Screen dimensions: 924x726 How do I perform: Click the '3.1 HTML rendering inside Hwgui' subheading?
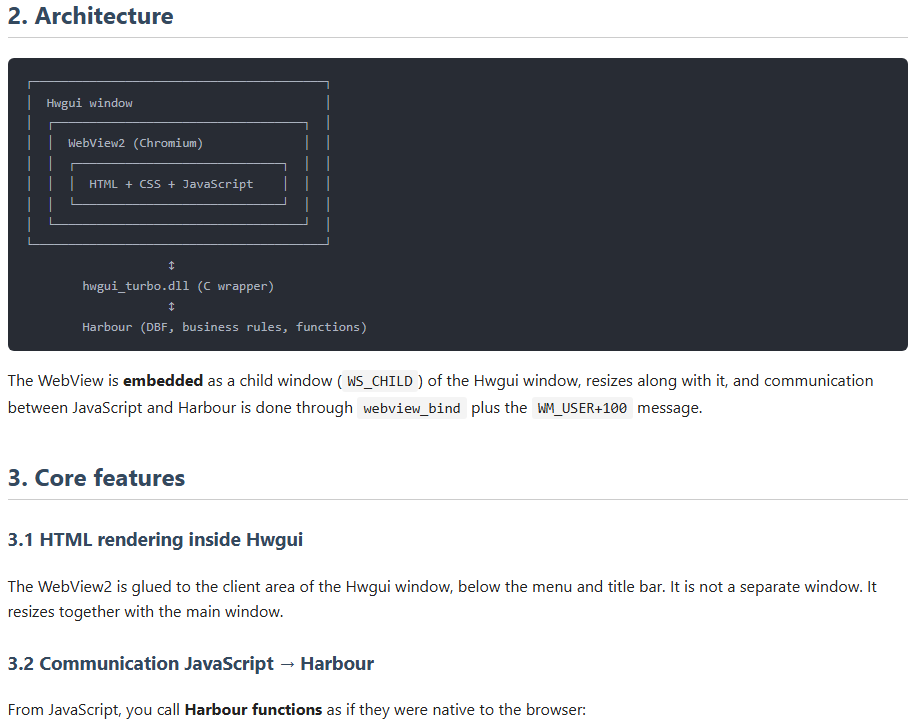tap(155, 540)
